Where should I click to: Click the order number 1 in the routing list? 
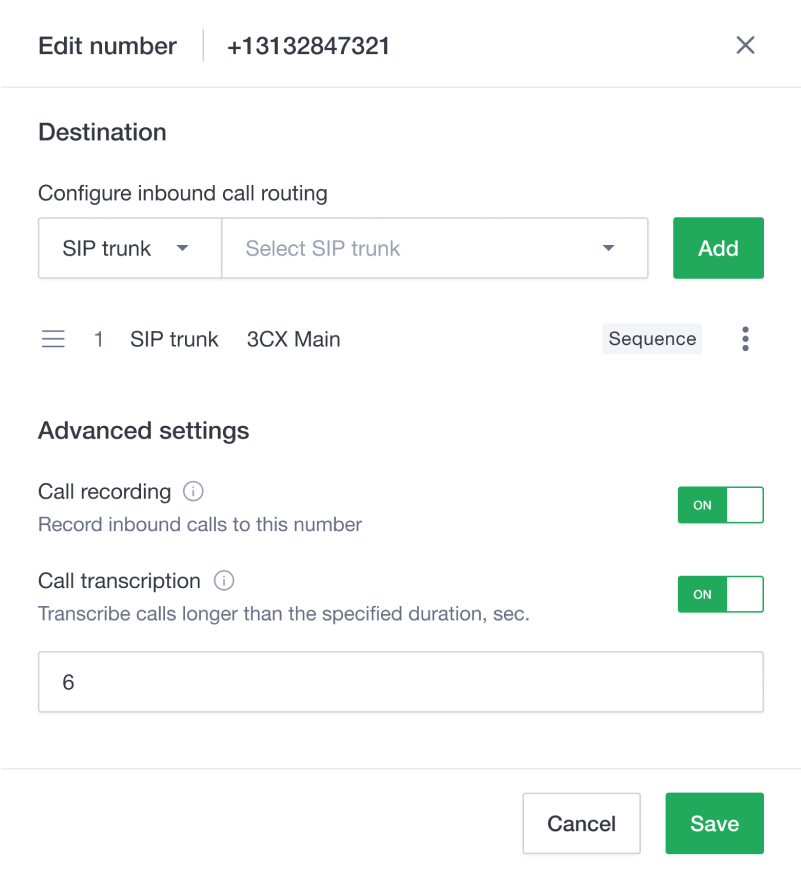(x=99, y=339)
